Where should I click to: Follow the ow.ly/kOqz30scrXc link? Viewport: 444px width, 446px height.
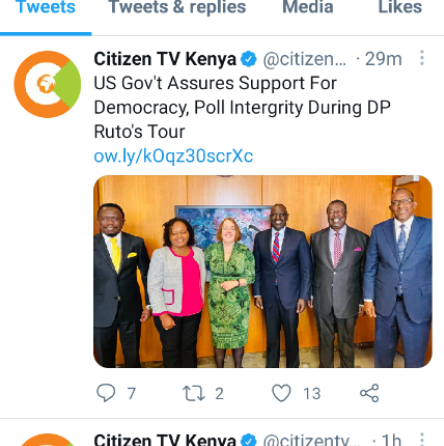173,156
